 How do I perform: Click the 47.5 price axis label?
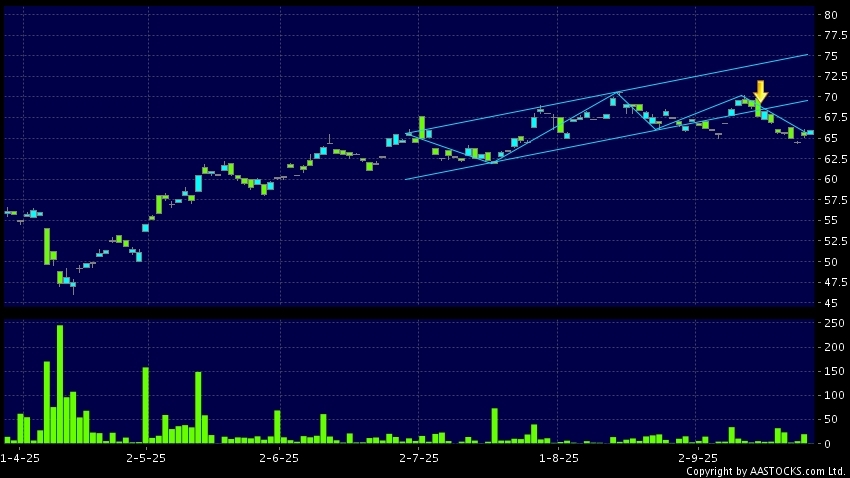point(835,282)
